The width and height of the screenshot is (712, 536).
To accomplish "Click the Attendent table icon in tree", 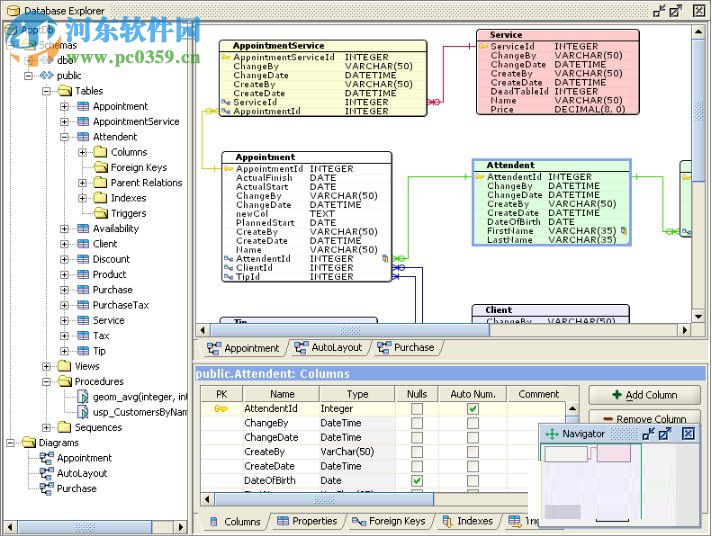I will coord(83,137).
